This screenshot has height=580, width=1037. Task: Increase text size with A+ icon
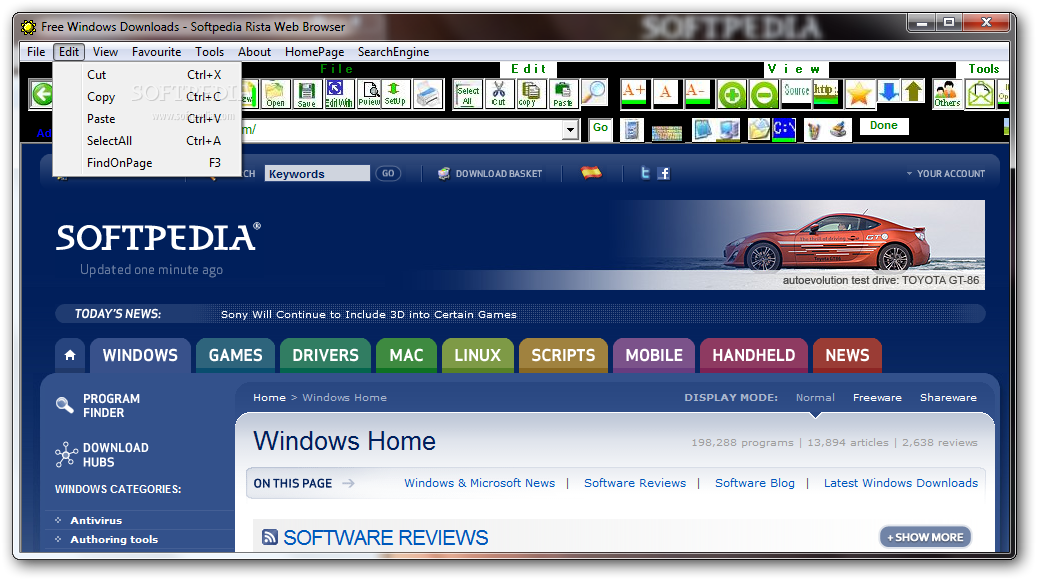pos(634,93)
